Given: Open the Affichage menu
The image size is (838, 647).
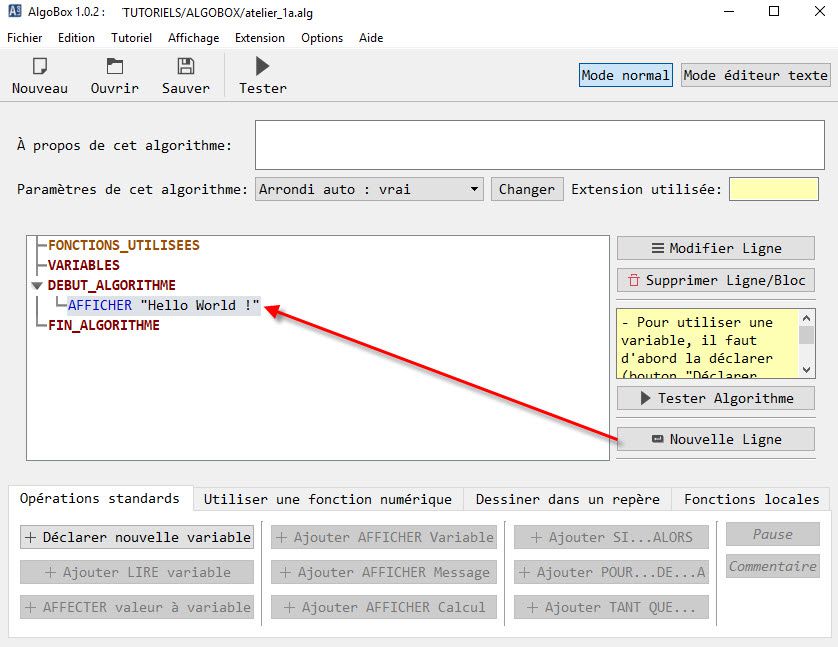Looking at the screenshot, I should [193, 38].
